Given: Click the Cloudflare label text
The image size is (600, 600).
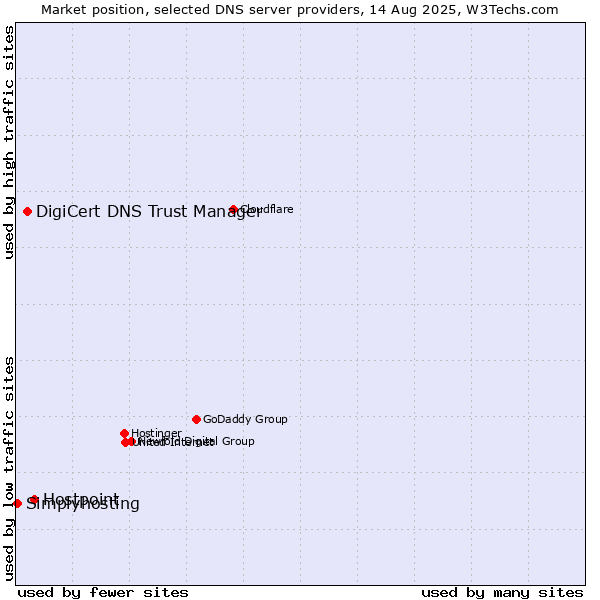Looking at the screenshot, I should (x=267, y=209).
